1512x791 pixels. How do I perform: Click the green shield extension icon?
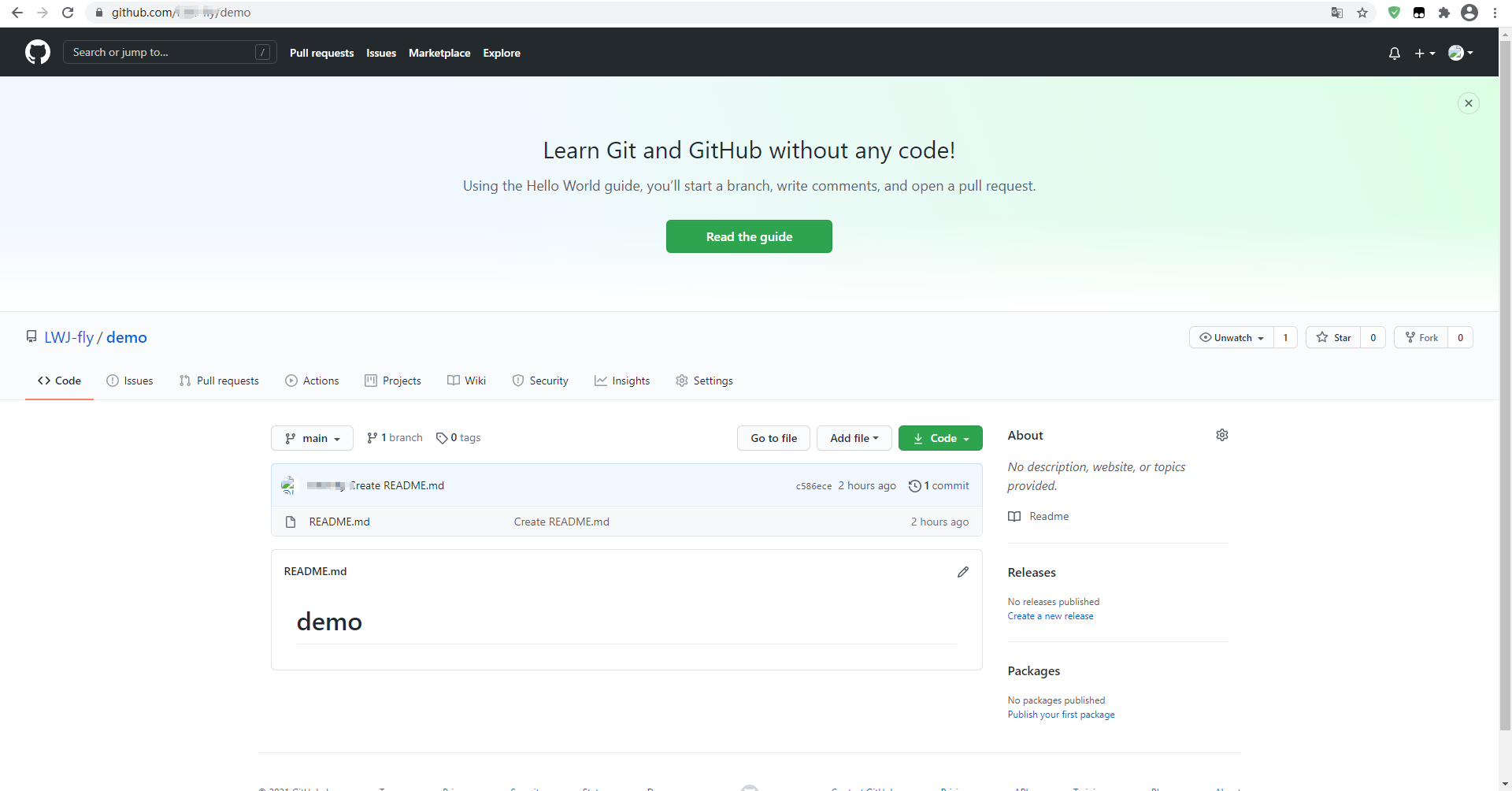(x=1394, y=13)
